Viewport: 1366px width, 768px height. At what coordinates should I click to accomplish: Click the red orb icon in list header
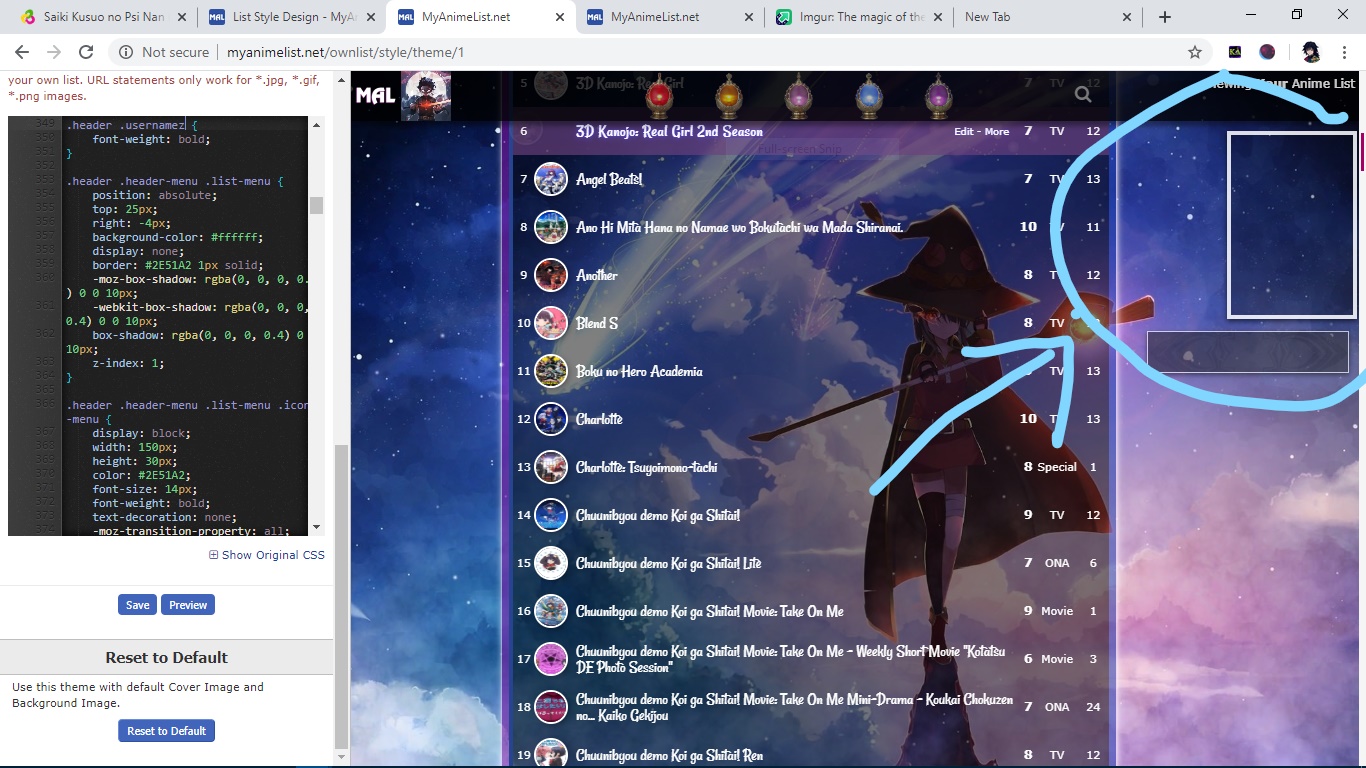click(658, 98)
